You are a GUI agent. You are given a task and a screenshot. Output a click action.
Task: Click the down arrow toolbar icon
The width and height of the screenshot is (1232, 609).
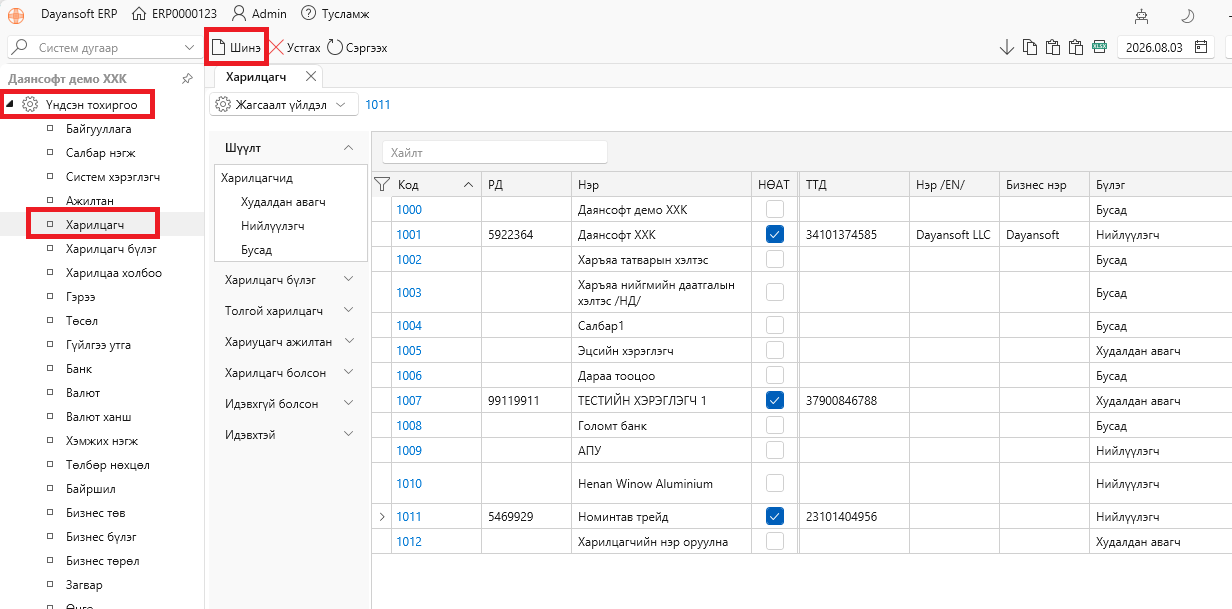1006,47
